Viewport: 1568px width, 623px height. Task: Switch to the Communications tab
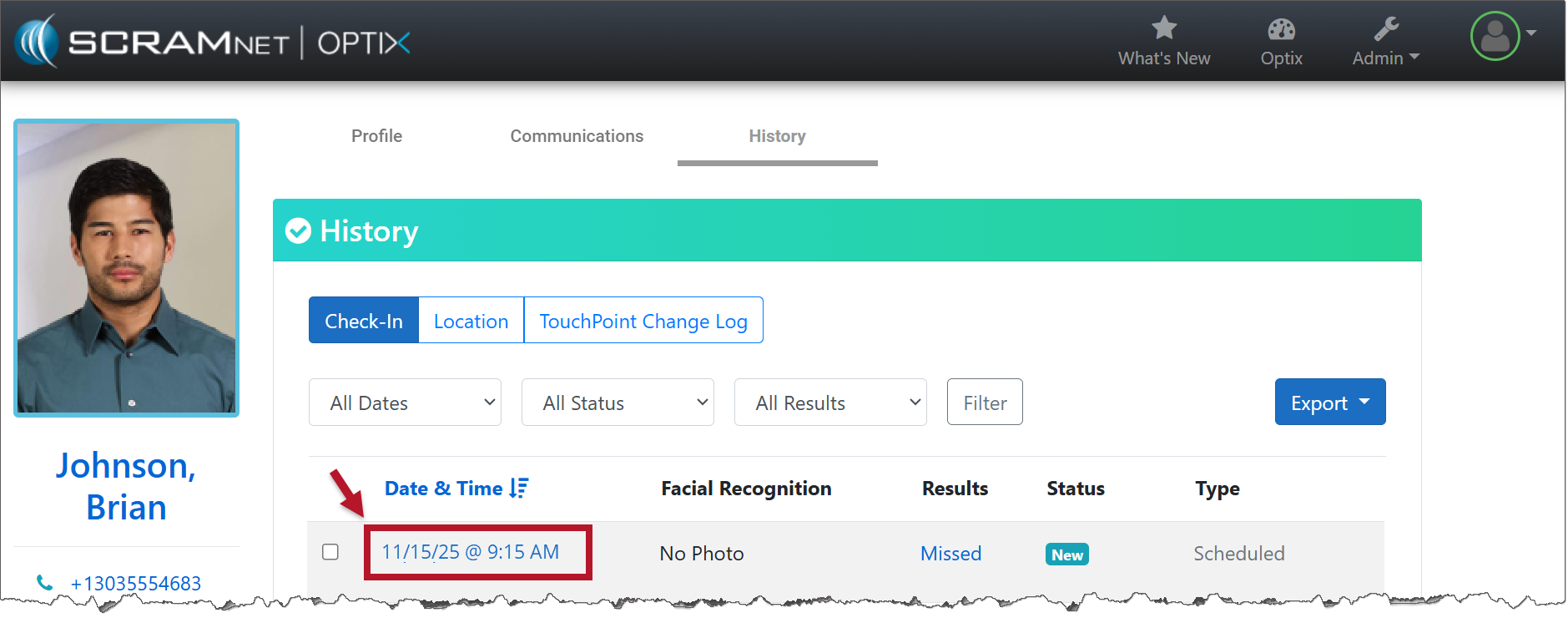577,136
